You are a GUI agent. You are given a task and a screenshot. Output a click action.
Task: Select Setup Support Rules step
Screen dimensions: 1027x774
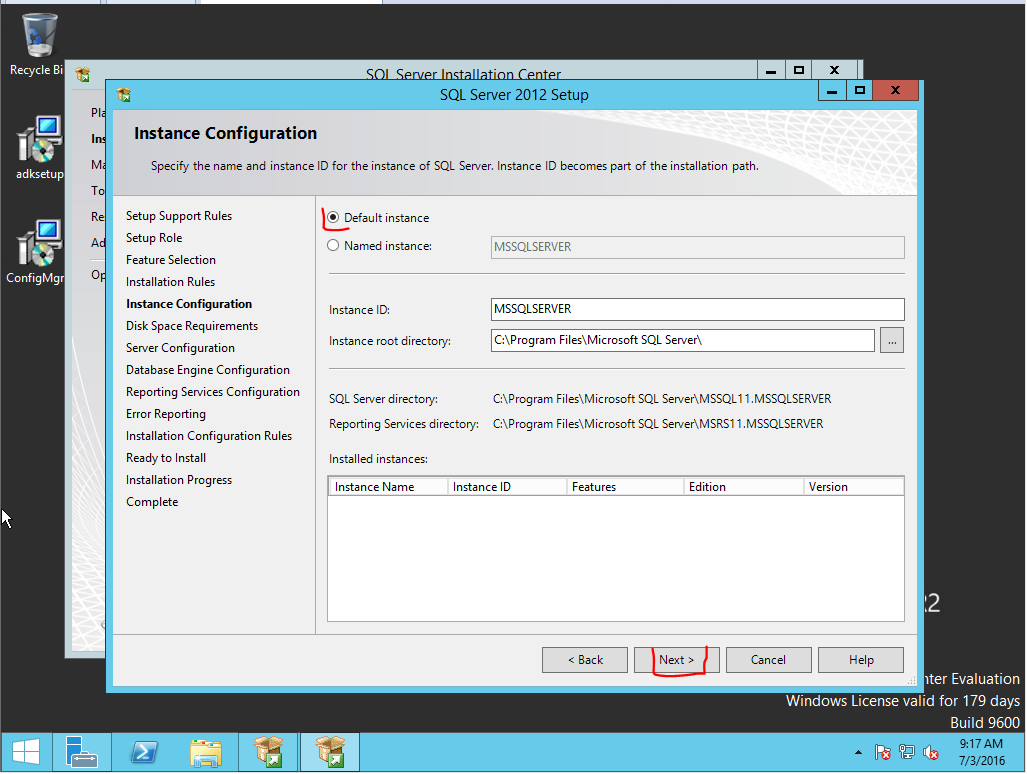179,215
